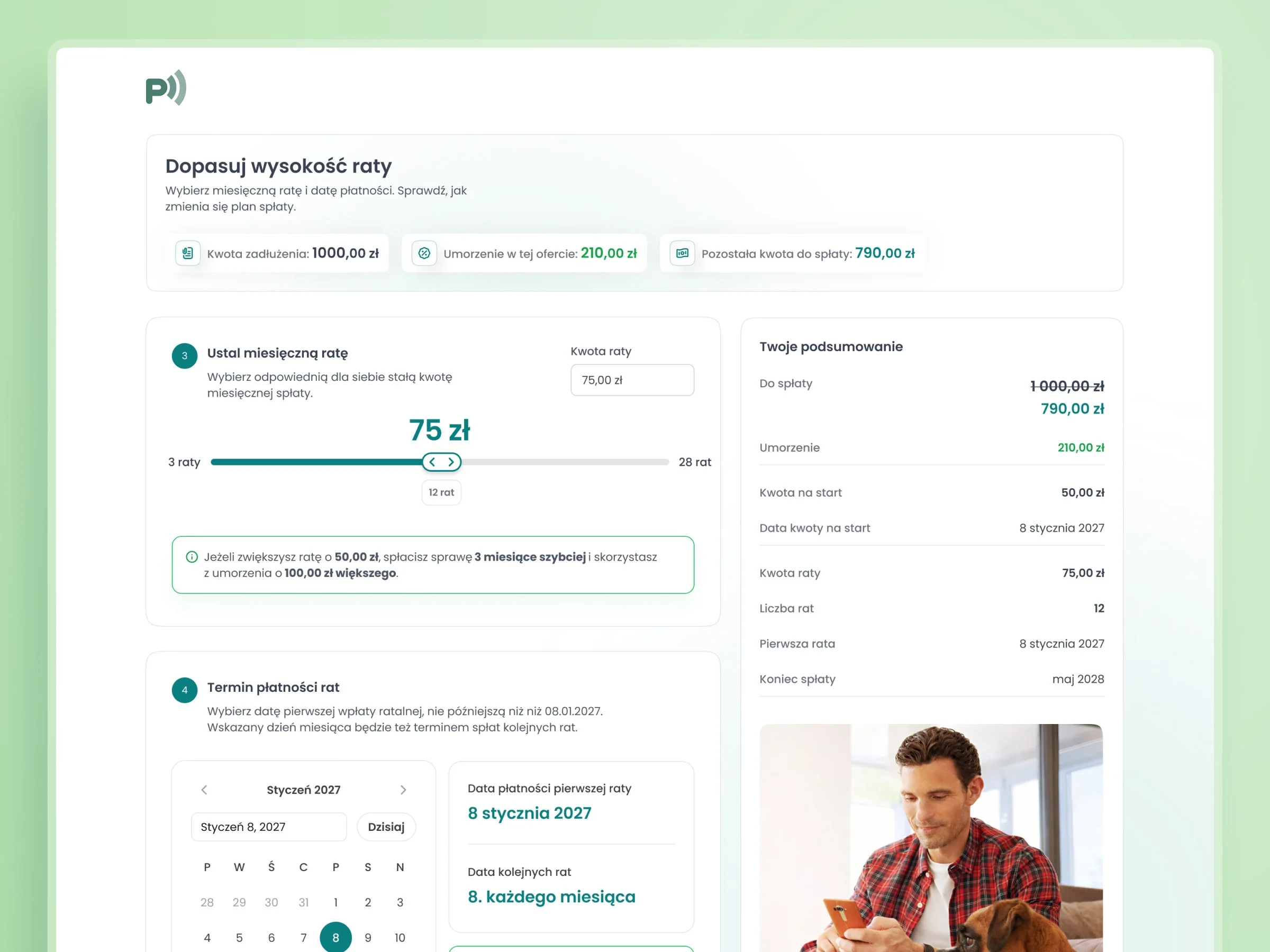Click 8. każdego miesiąca text
Screen dimensions: 1270x952
(552, 896)
